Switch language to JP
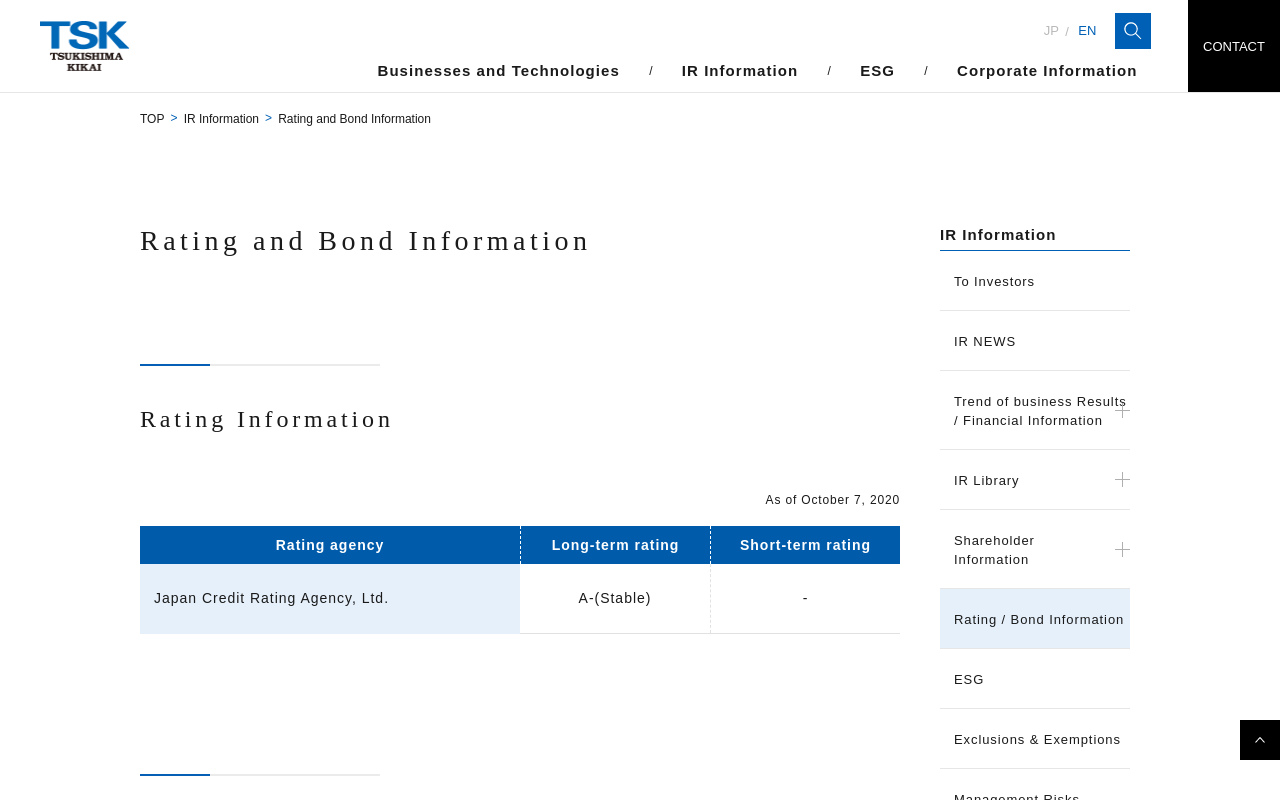The image size is (1280, 800). coord(1051,31)
